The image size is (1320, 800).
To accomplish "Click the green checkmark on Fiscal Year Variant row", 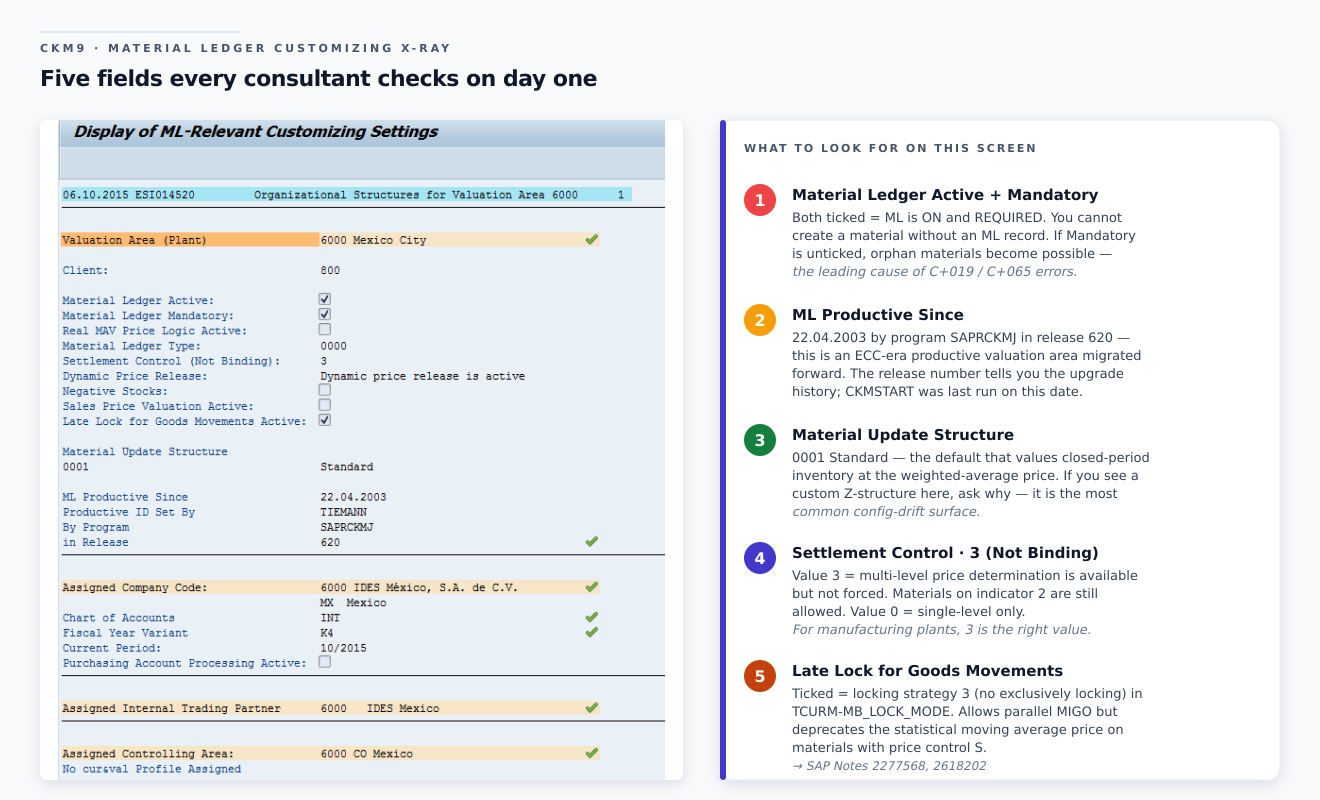I will click(591, 633).
